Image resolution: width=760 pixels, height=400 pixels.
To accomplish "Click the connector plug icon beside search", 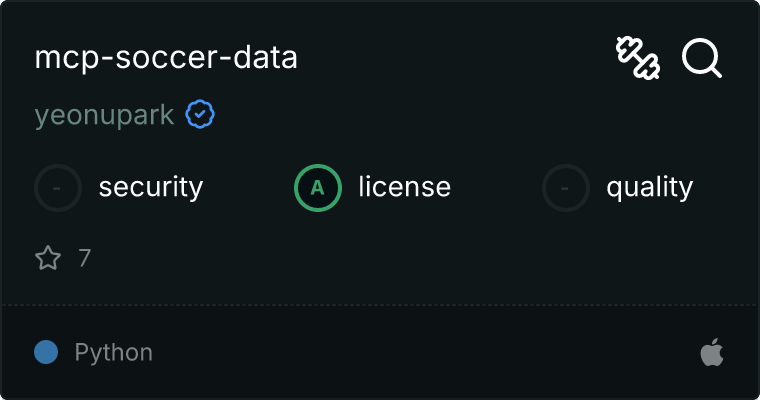I will tap(638, 58).
